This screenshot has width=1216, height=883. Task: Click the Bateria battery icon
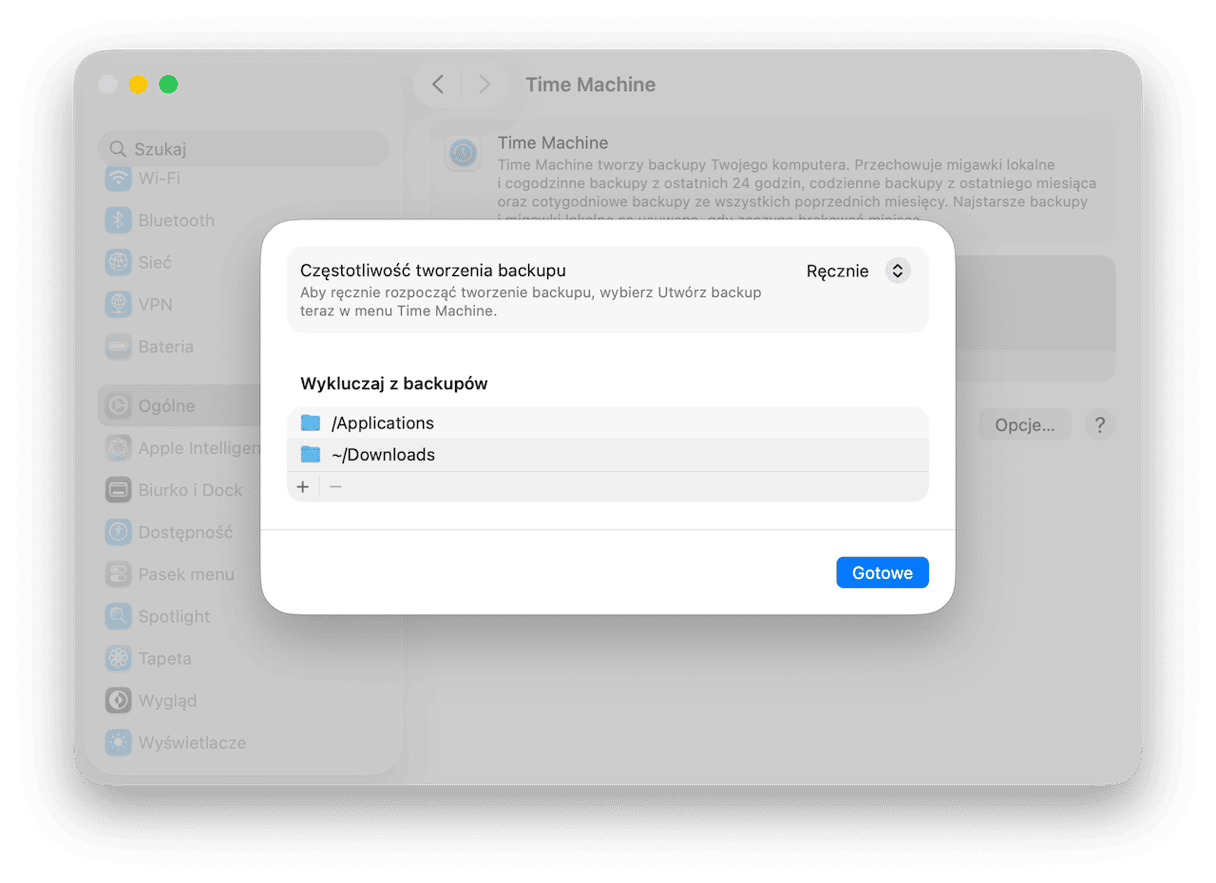pyautogui.click(x=119, y=347)
